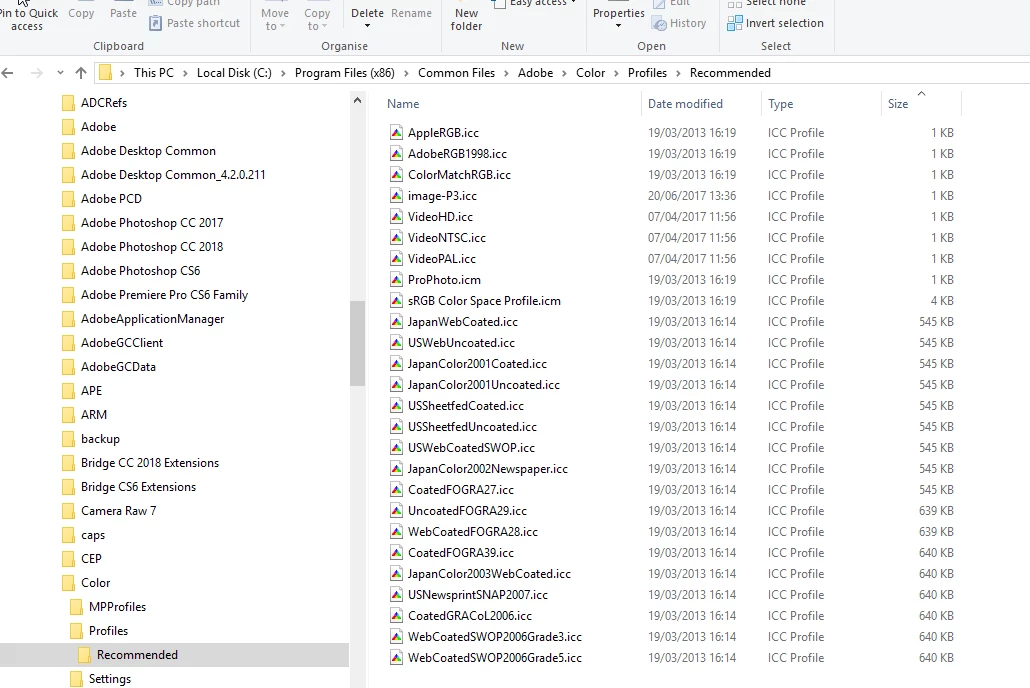Select the Color folder in tree
This screenshot has height=688, width=1030.
tap(95, 583)
